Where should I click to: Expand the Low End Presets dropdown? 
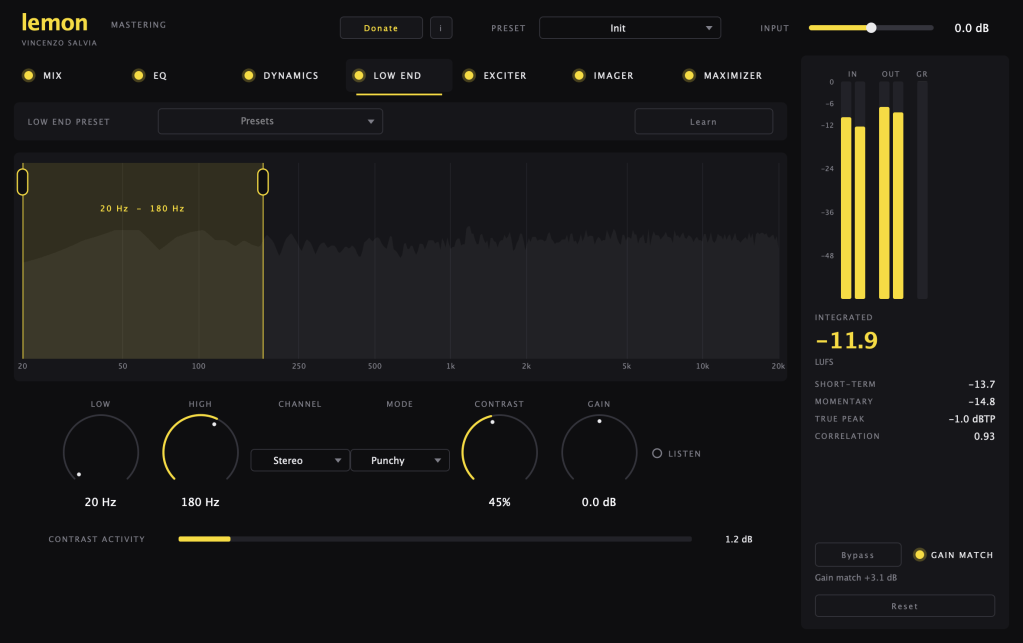(x=270, y=121)
